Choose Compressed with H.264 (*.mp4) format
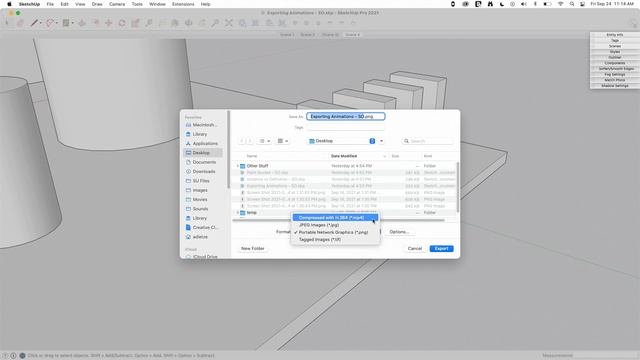640x360 pixels. (335, 218)
